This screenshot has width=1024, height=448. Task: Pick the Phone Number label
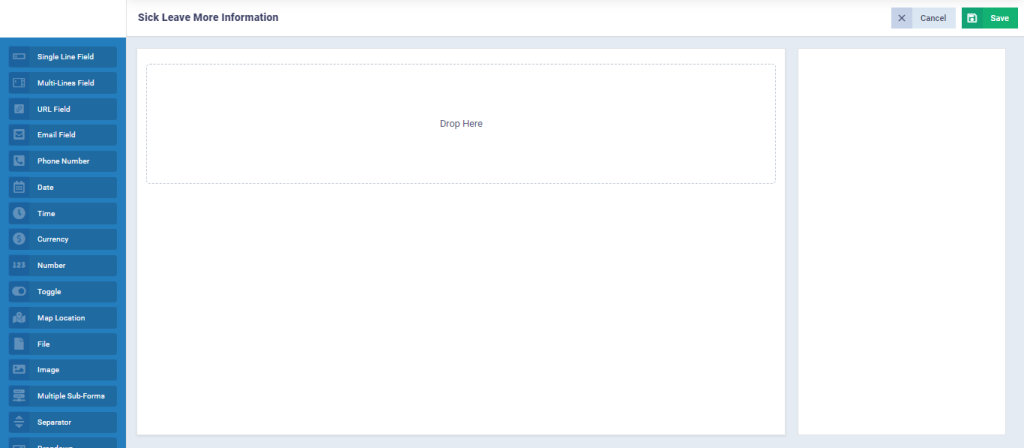click(x=63, y=161)
